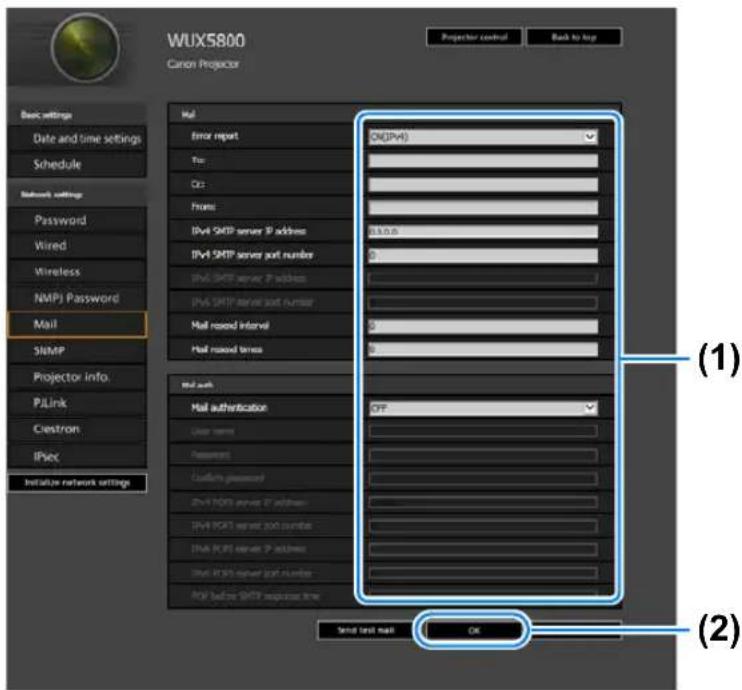Select the Mail menu item
The width and height of the screenshot is (742, 690).
pos(77,324)
